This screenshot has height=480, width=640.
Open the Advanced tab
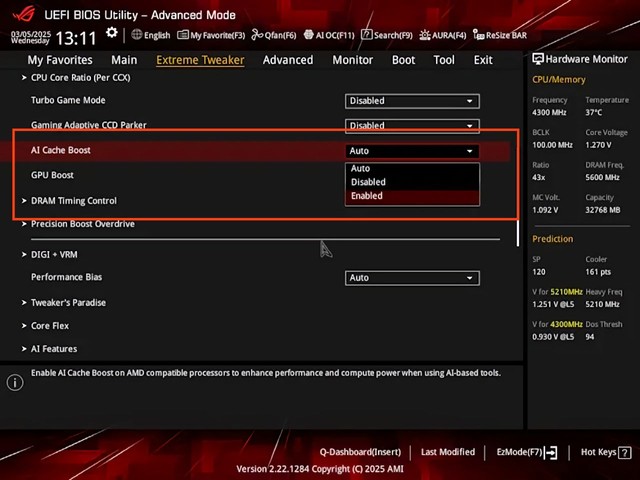(288, 60)
